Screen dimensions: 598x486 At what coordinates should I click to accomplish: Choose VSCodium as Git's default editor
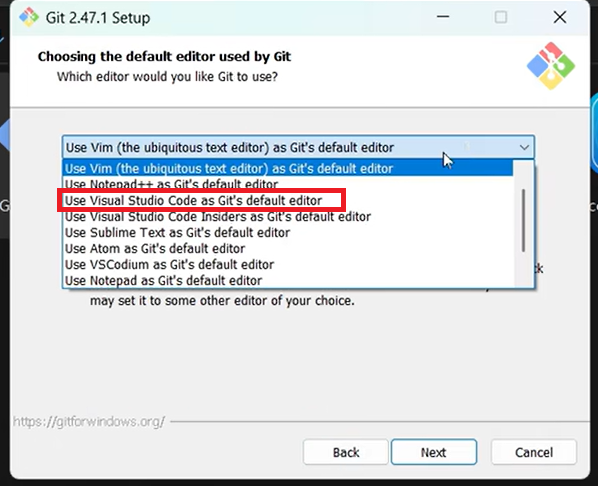288,265
